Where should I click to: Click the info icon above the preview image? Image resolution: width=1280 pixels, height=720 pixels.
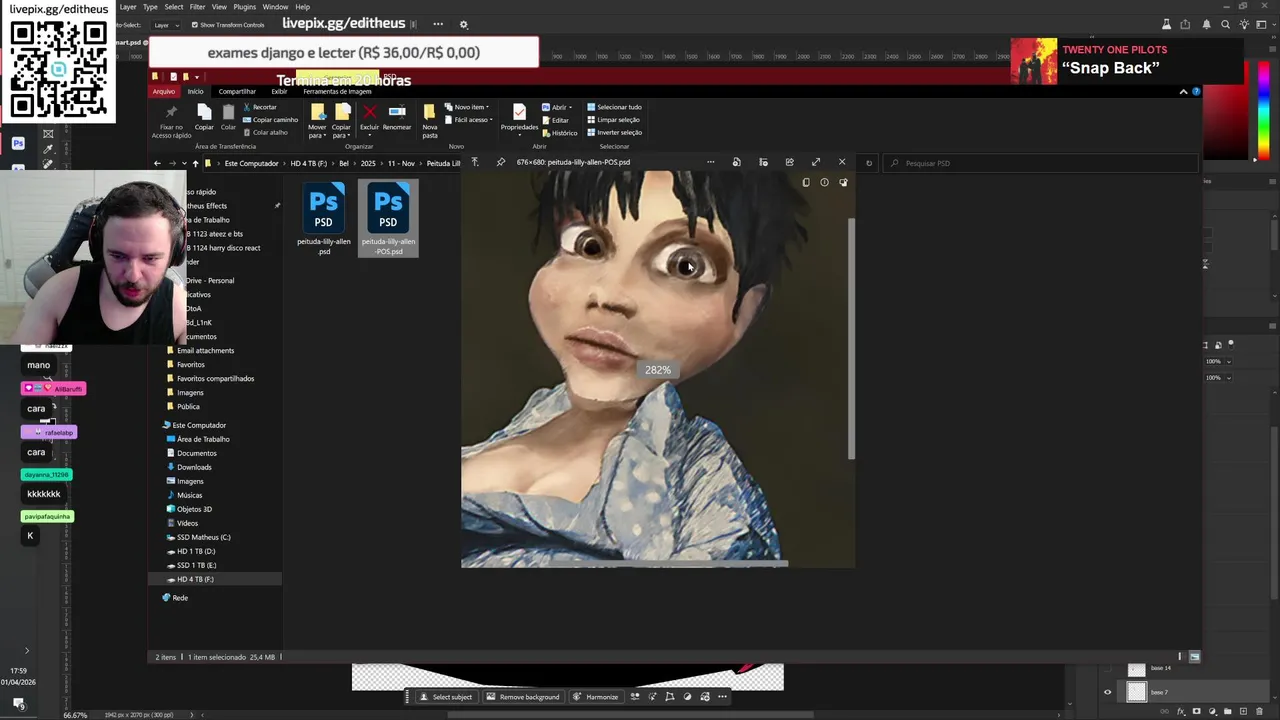[x=824, y=182]
